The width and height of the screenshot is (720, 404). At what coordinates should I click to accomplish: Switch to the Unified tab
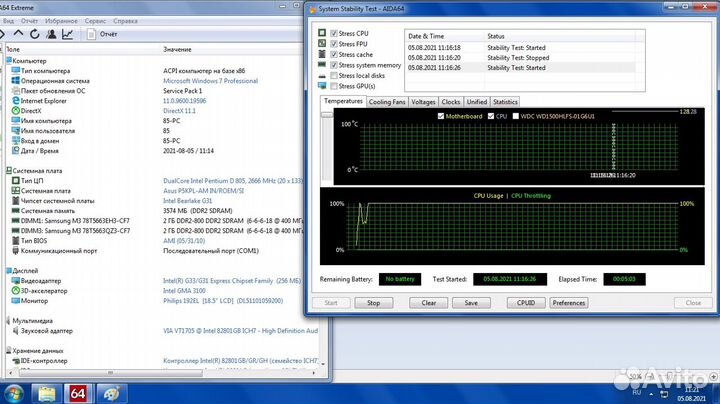[x=477, y=102]
